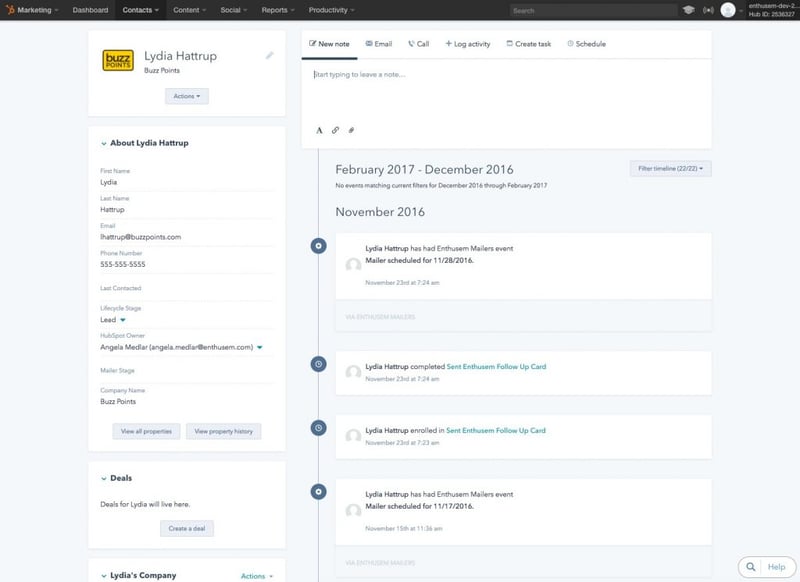Image resolution: width=800 pixels, height=582 pixels.
Task: Click the attachment paperclip icon
Action: click(351, 130)
